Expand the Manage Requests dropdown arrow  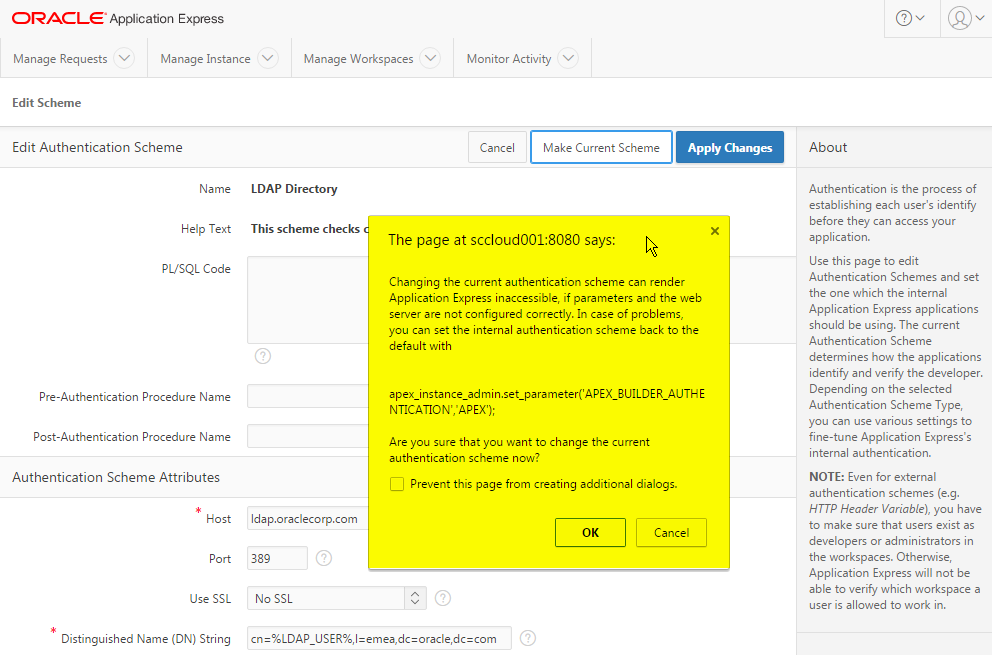(124, 58)
